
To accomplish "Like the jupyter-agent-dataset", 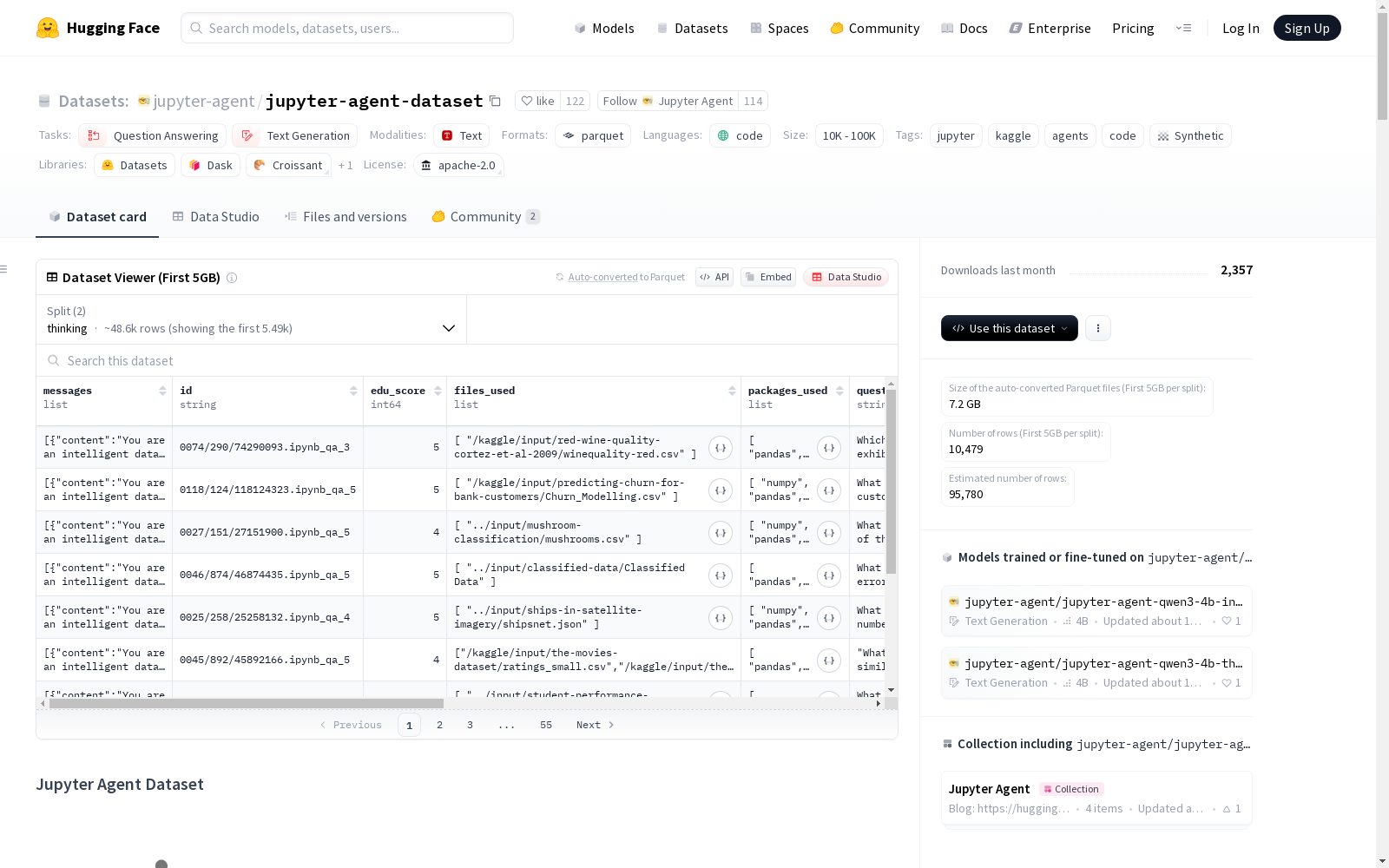I will (538, 101).
